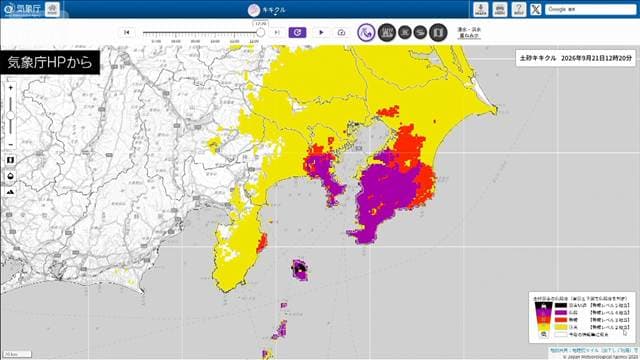
Task: Click the vertical zoom slider handle
Action: click(11, 116)
